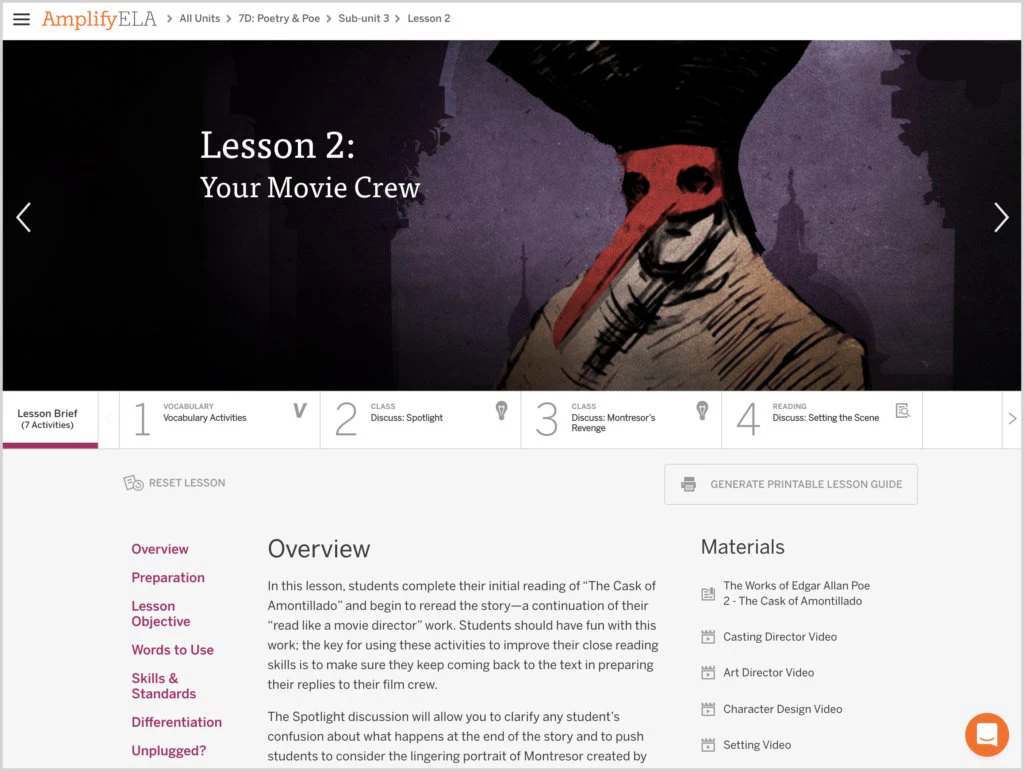The height and width of the screenshot is (771, 1024).
Task: Click the reading magnifier icon in activity 4
Action: pos(903,411)
